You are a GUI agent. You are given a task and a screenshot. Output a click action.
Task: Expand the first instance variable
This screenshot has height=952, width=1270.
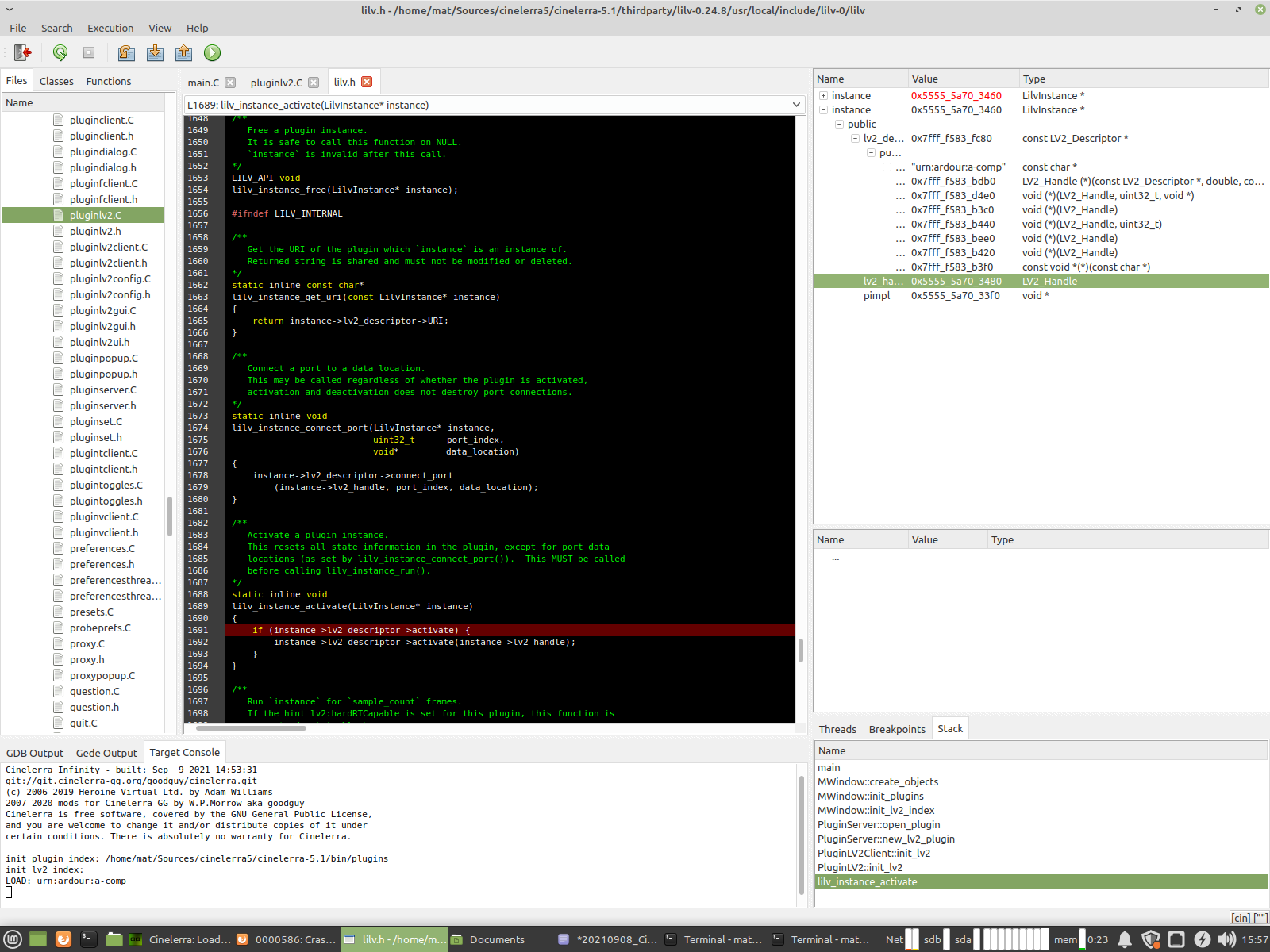tap(823, 96)
